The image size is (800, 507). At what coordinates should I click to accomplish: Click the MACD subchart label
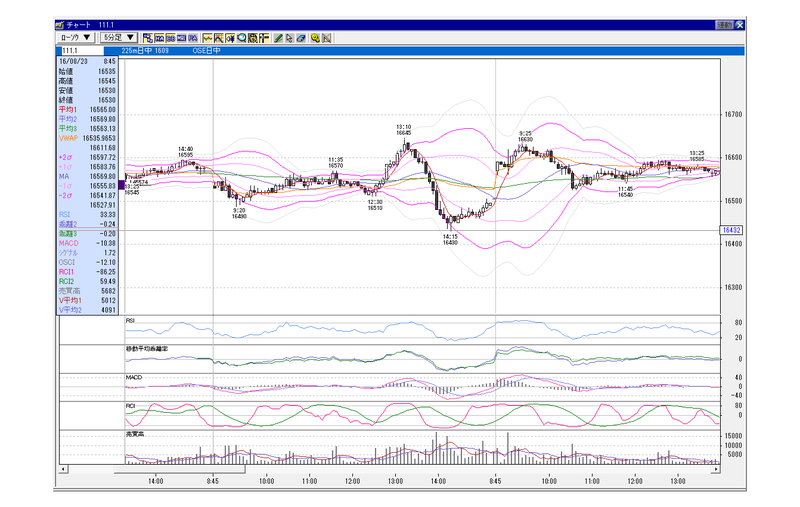click(x=134, y=377)
